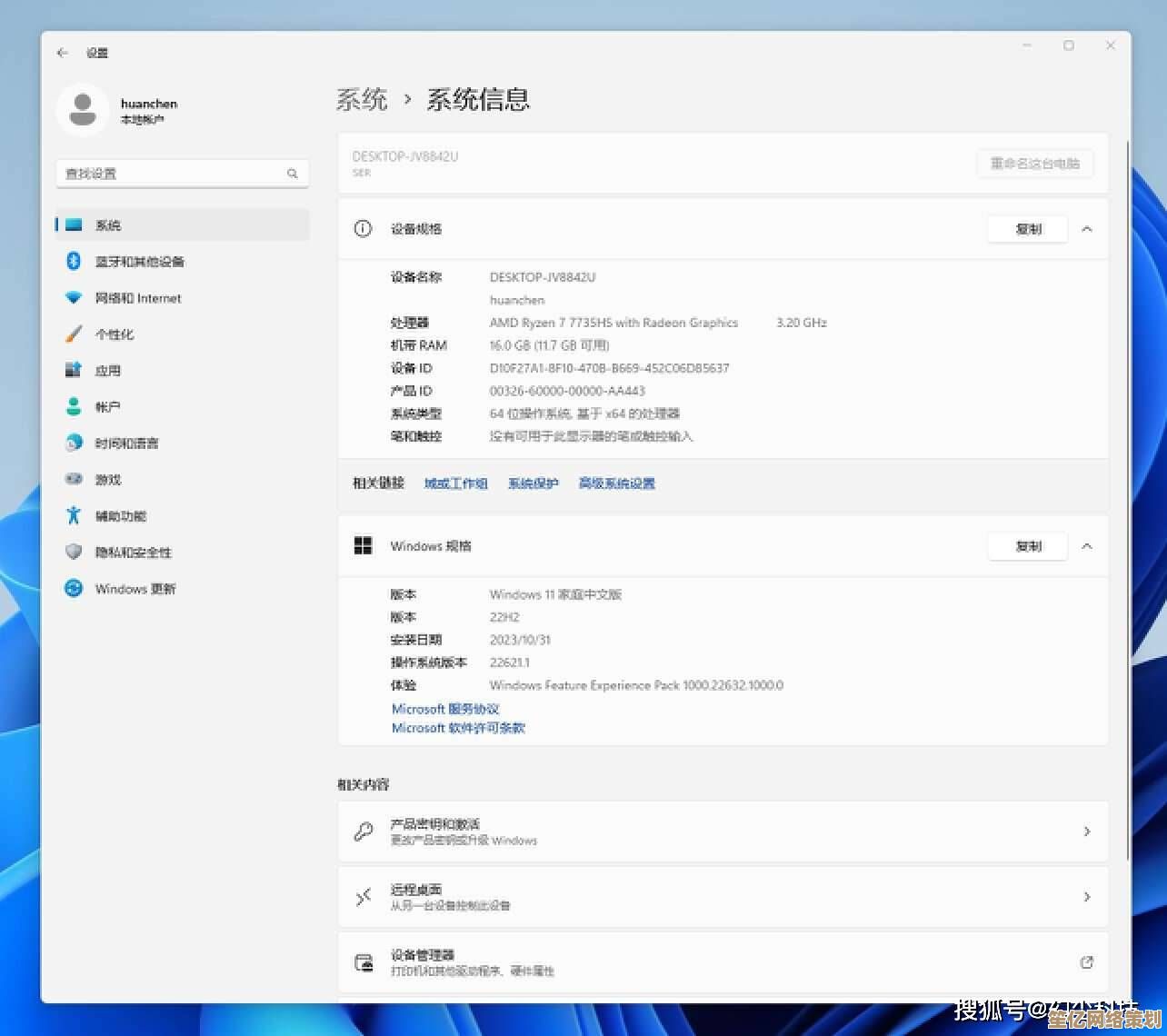Switch to 个性化 settings
Viewport: 1167px width, 1036px height.
(x=183, y=334)
